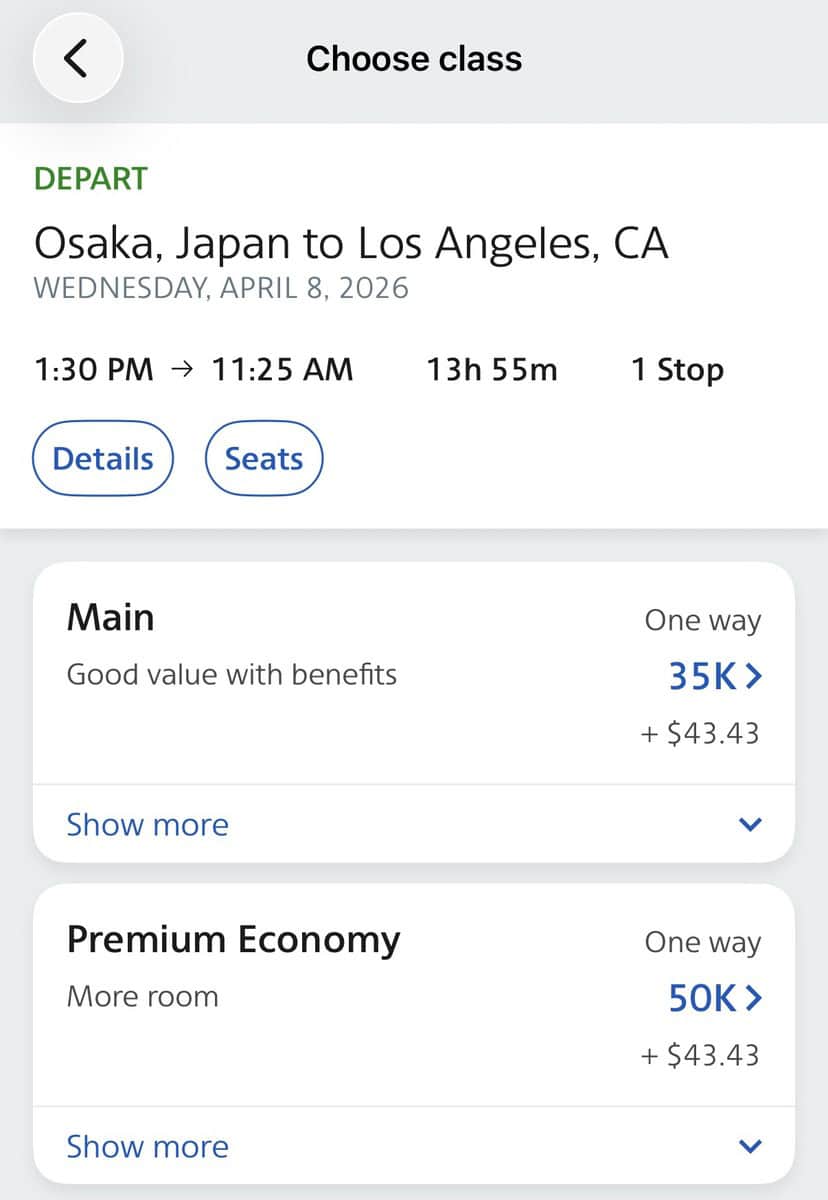The width and height of the screenshot is (828, 1200).
Task: Tap the Premium Economy heading
Action: [233, 940]
